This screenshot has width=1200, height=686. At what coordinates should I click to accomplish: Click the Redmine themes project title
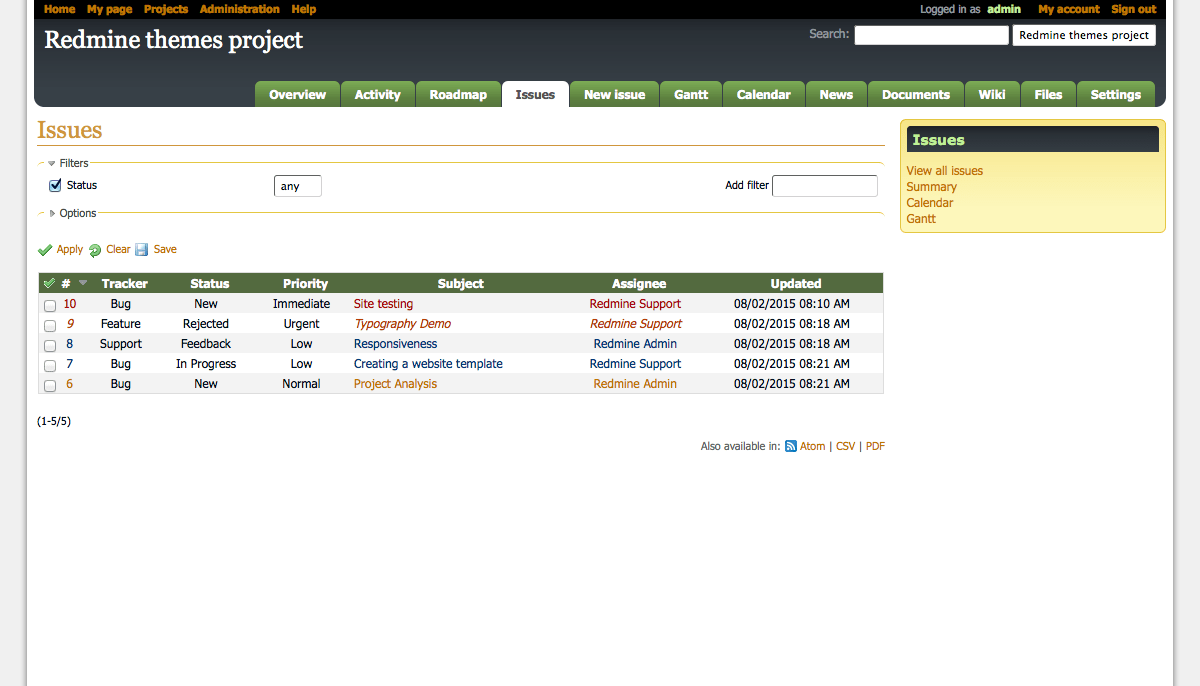(x=173, y=40)
